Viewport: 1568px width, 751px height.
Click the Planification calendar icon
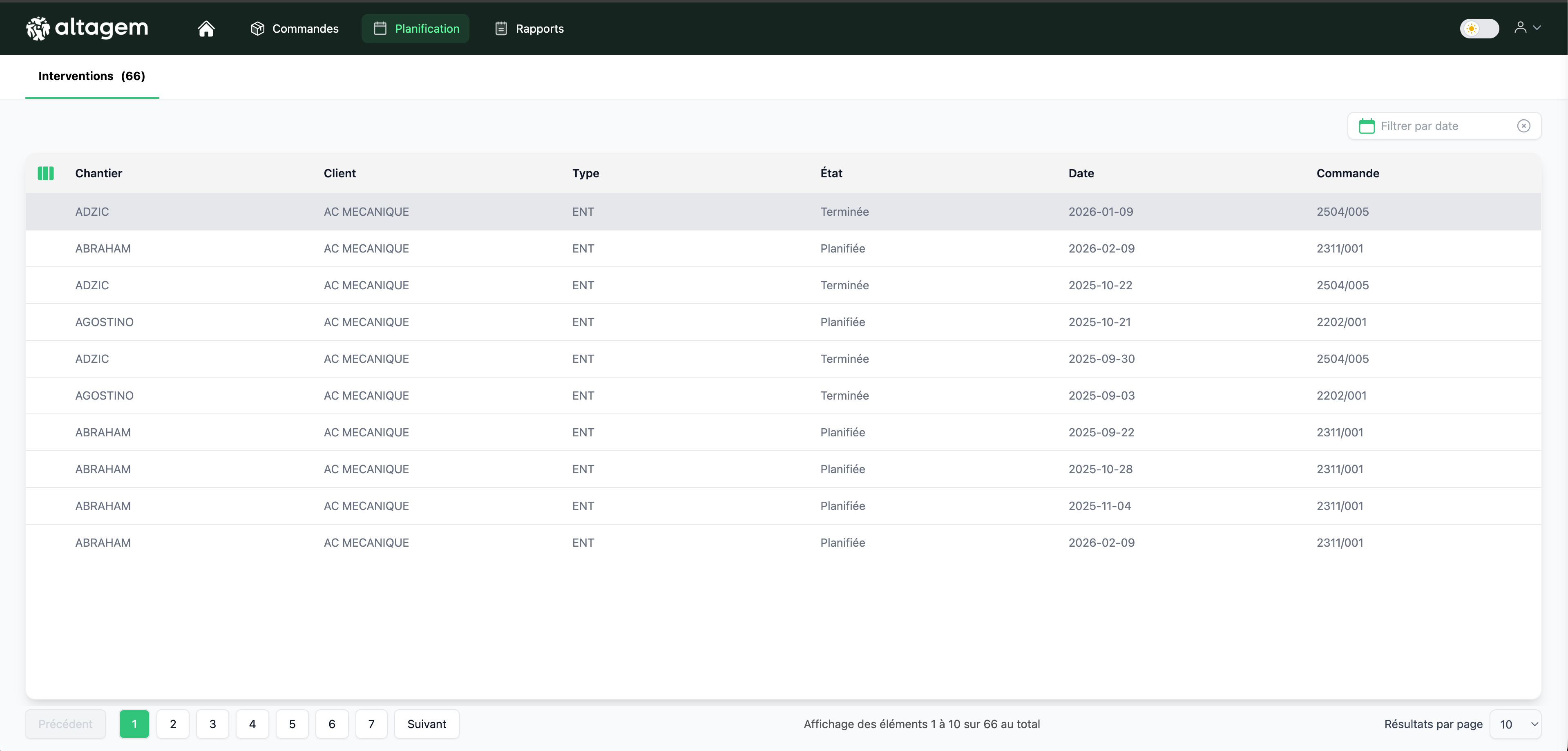pyautogui.click(x=380, y=29)
